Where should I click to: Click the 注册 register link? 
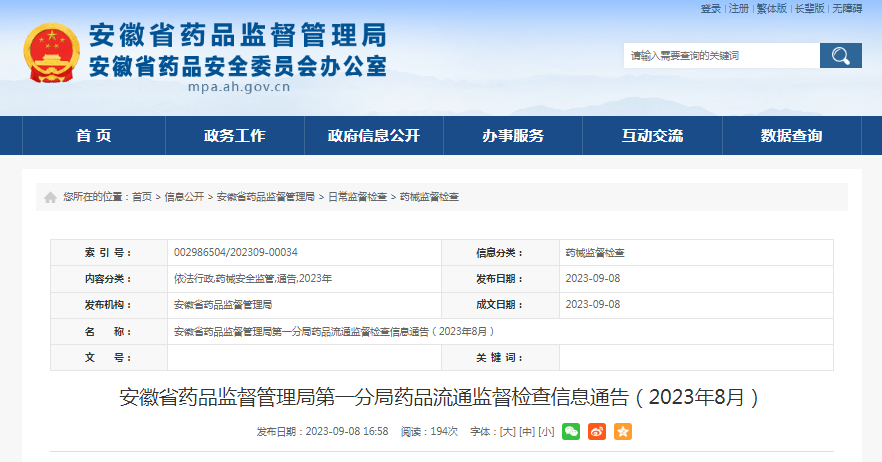pos(739,9)
